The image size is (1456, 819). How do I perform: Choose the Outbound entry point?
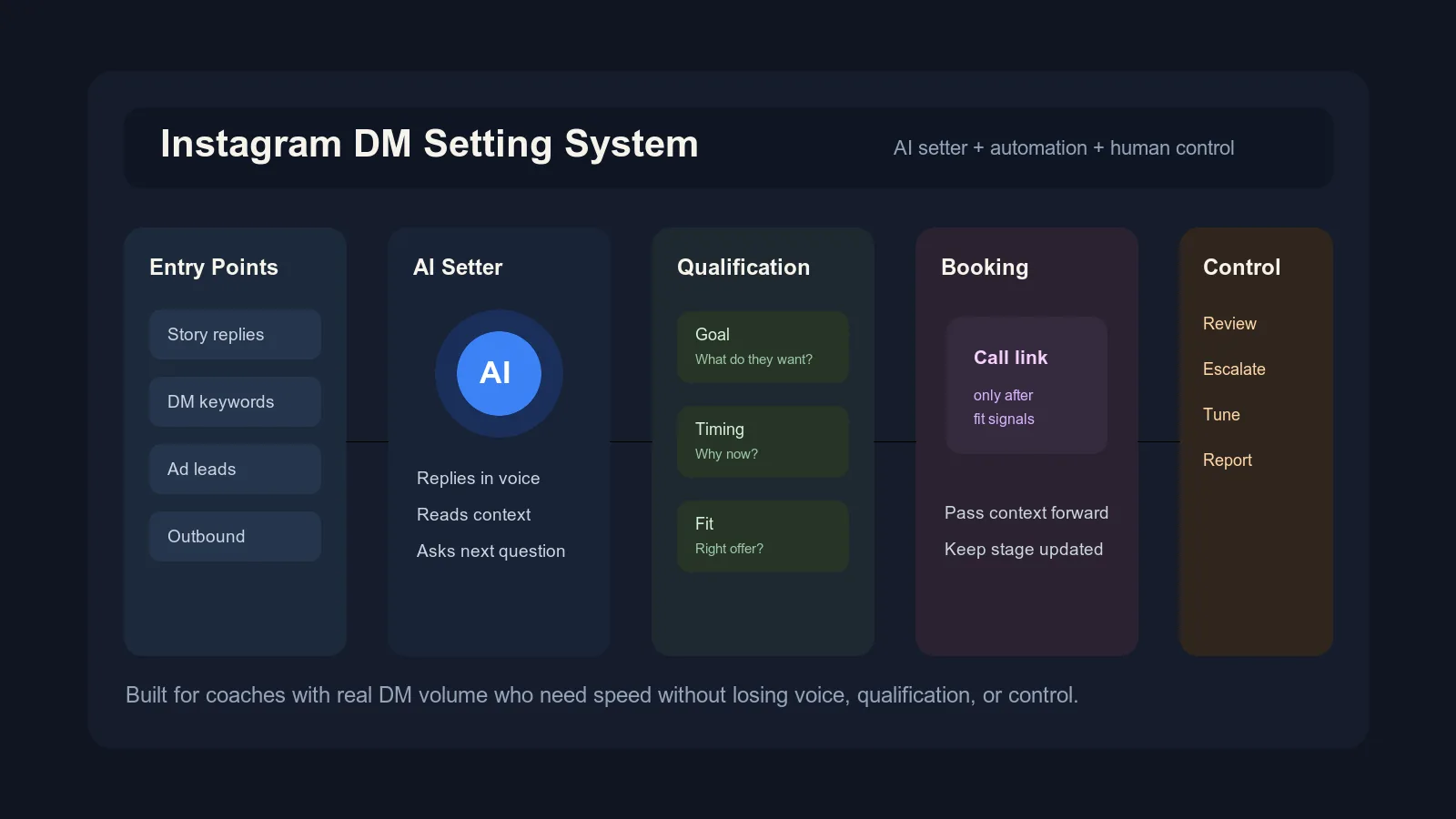tap(235, 536)
